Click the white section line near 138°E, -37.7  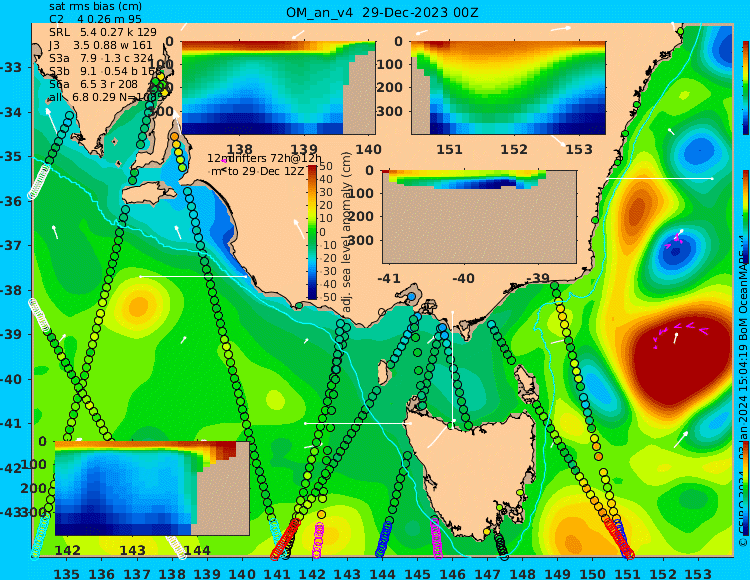(193, 276)
